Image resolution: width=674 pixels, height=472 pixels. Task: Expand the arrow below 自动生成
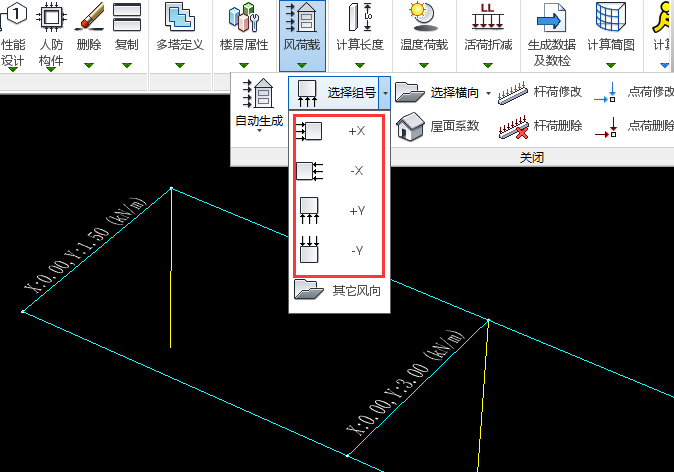click(x=259, y=130)
